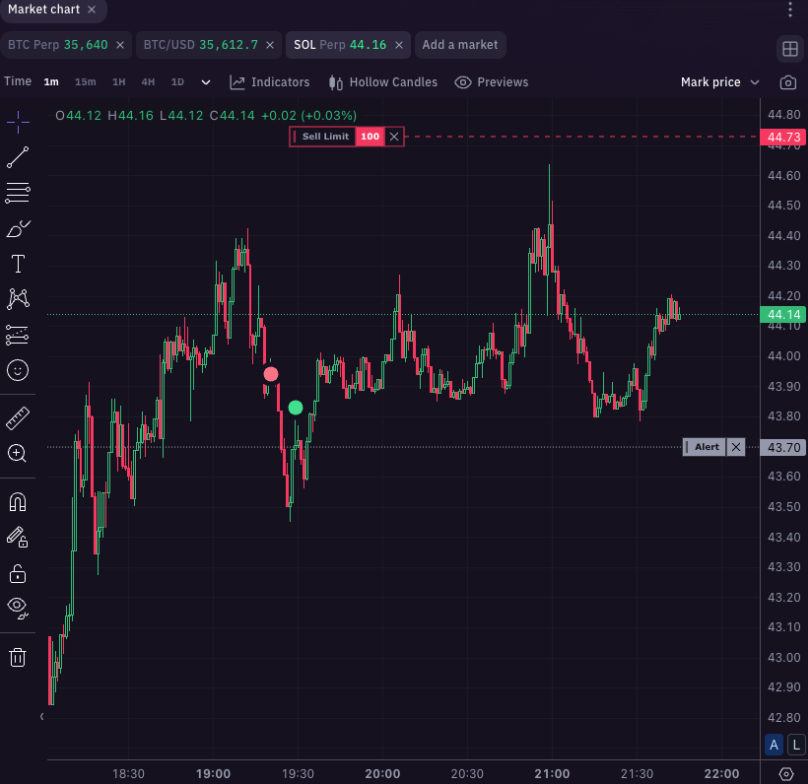
Task: Take a chart snapshot with camera icon
Action: coord(788,82)
